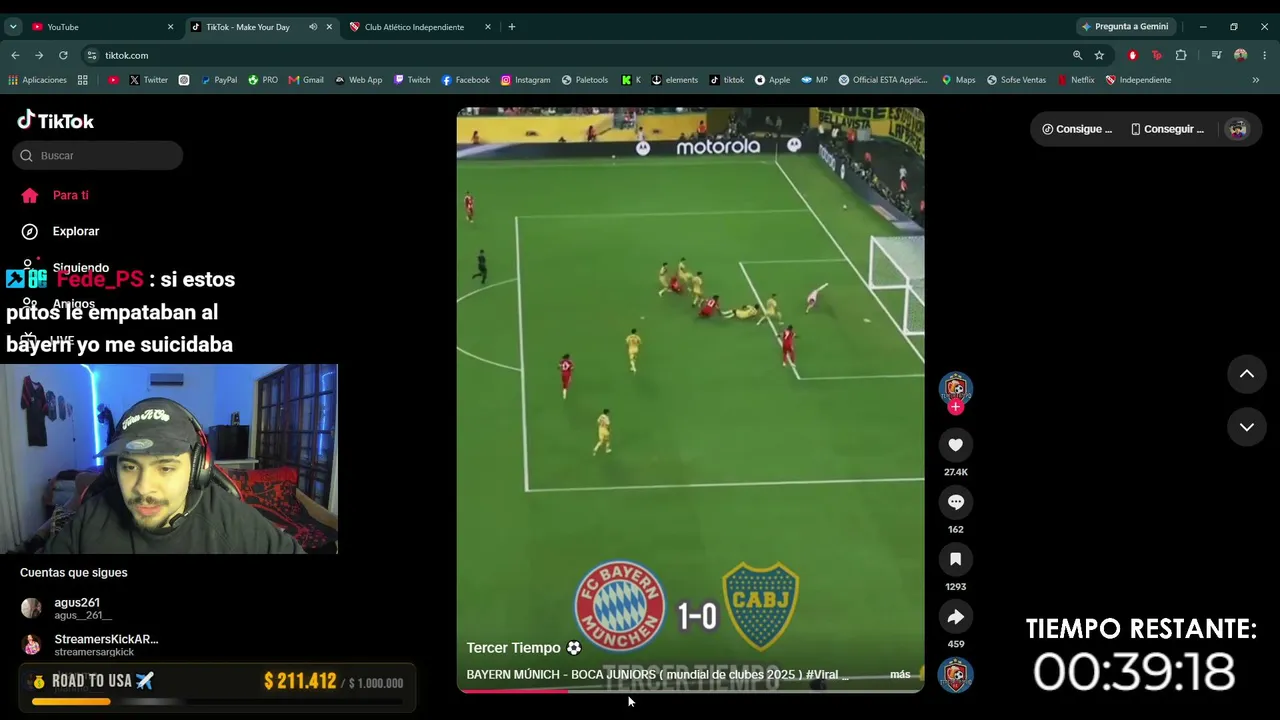Open the Twitter bookmark
The image size is (1280, 720).
coord(148,80)
